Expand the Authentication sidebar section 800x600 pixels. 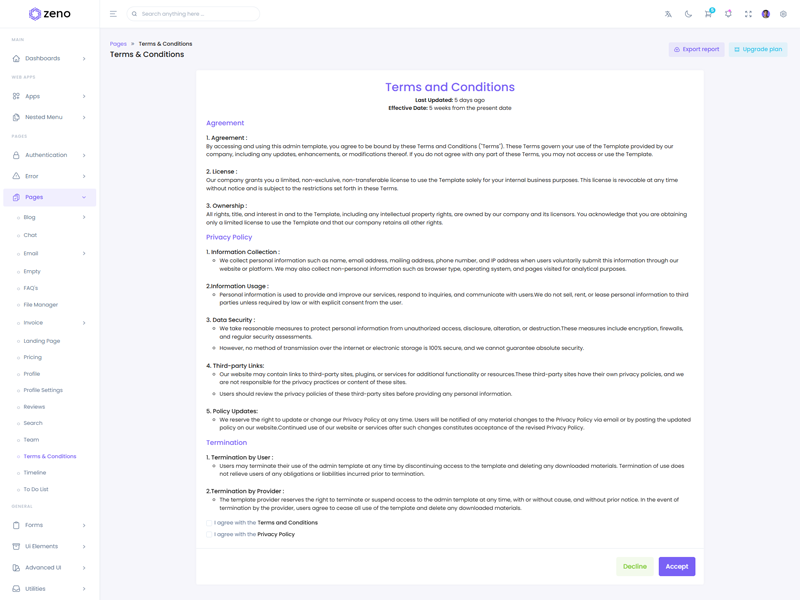pyautogui.click(x=49, y=155)
